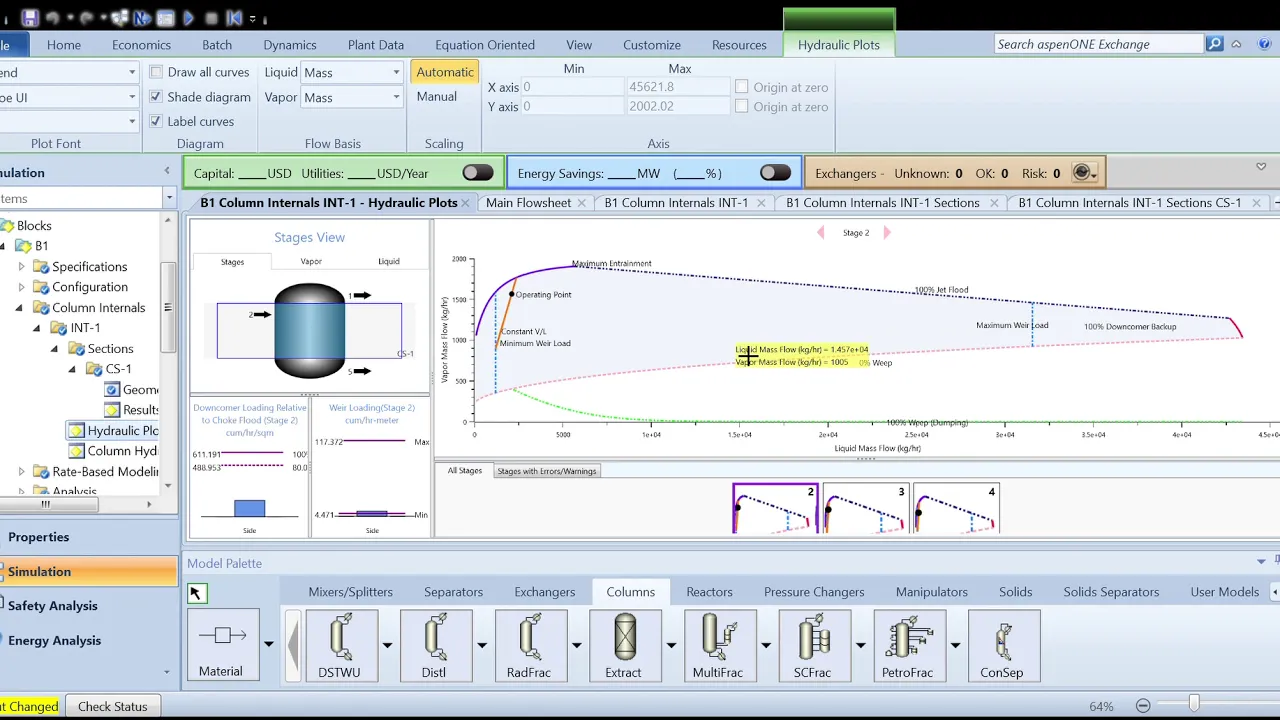Screen dimensions: 1280x720
Task: Show Stages with Errors/Warnings tab
Action: 547,471
